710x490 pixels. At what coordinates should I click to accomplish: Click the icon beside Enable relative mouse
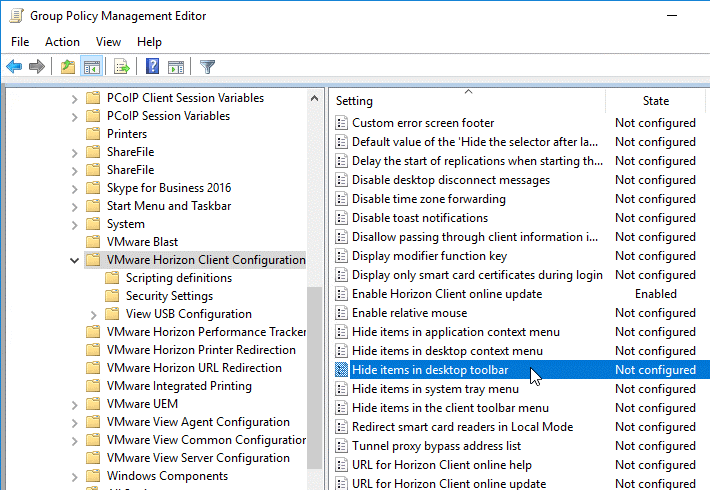tap(341, 313)
